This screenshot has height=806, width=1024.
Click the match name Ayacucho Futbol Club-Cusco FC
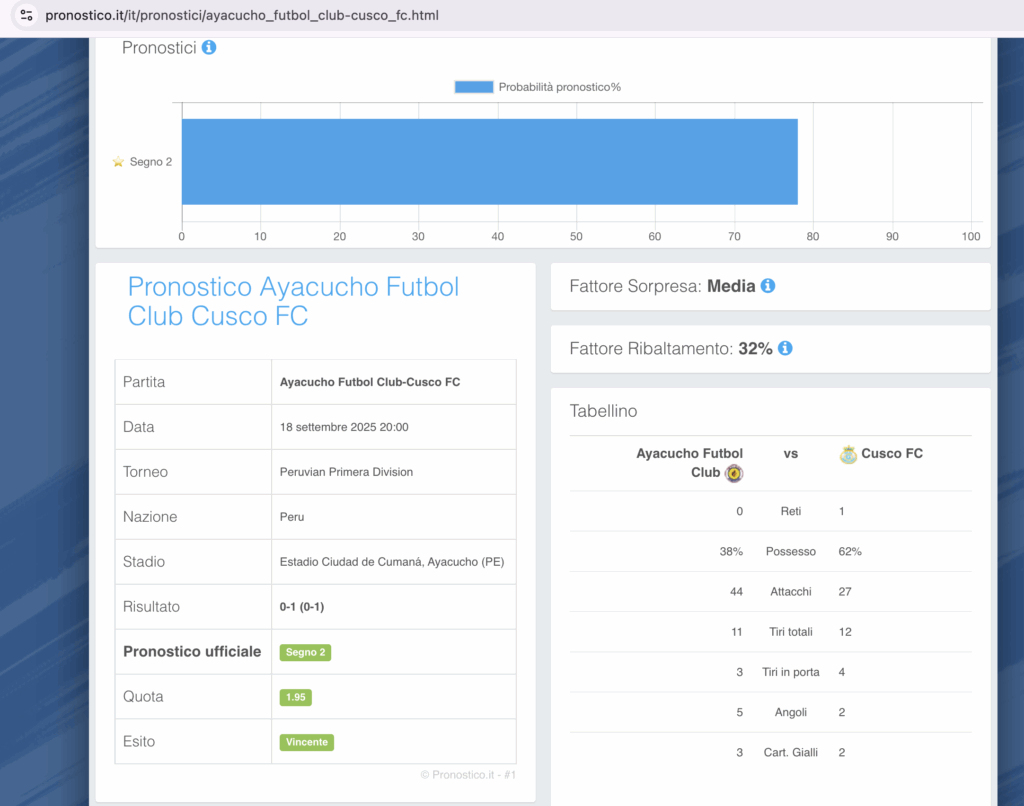[x=370, y=382]
